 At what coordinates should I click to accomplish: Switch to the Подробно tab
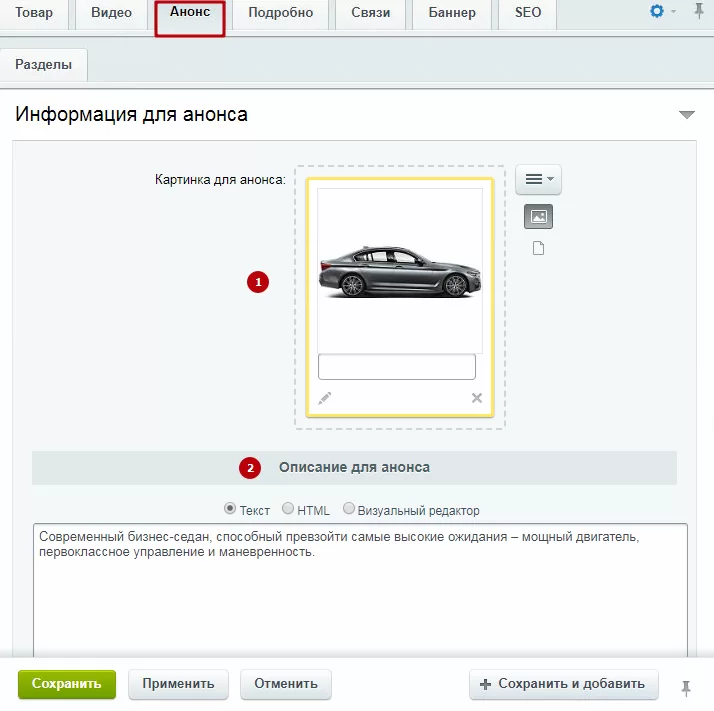tap(280, 13)
